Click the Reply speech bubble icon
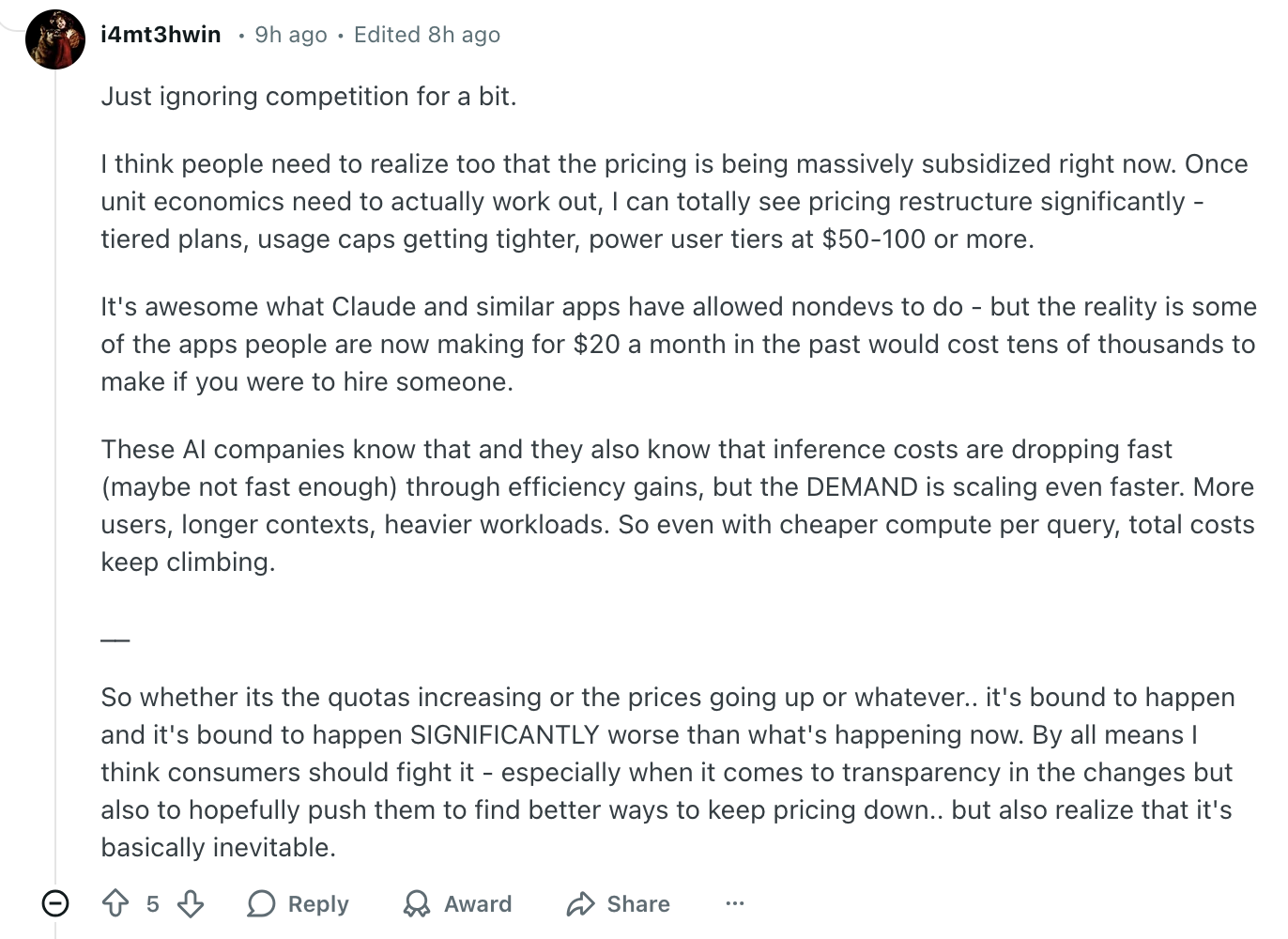 (261, 903)
